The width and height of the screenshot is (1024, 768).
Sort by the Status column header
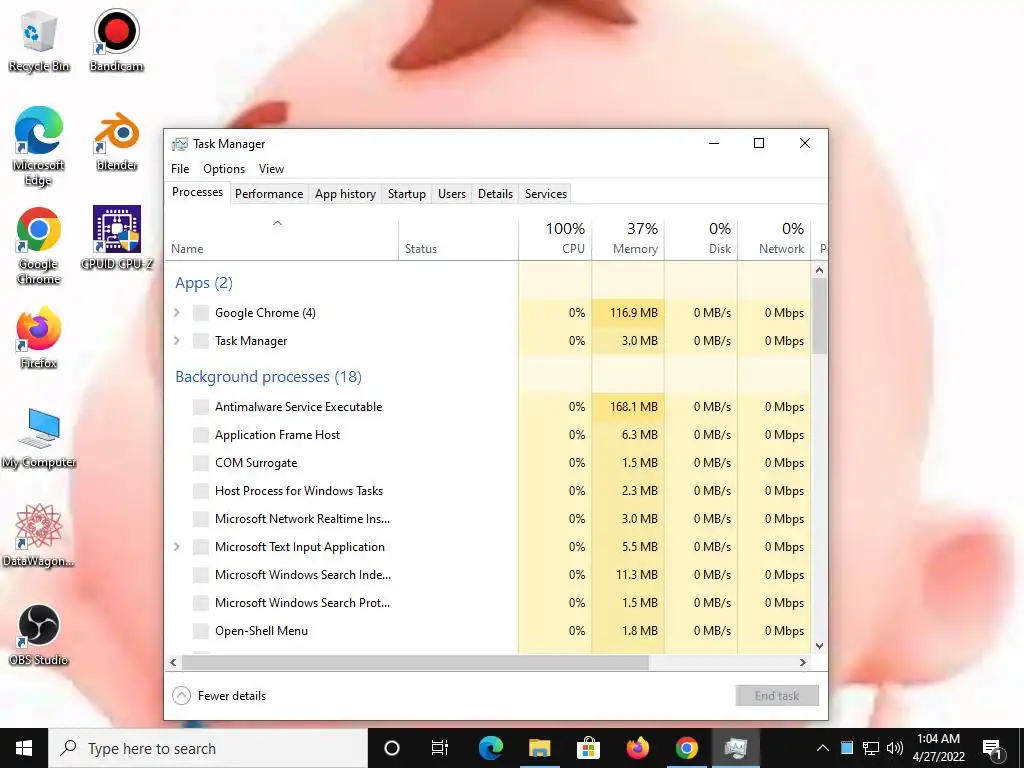click(x=458, y=238)
